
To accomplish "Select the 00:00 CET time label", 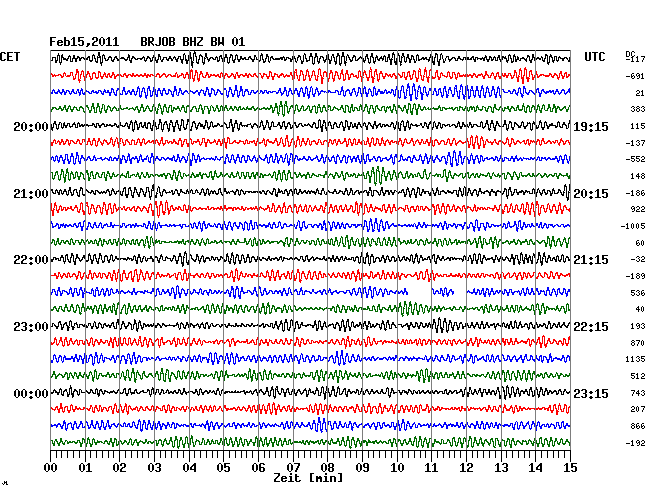I will click(31, 394).
